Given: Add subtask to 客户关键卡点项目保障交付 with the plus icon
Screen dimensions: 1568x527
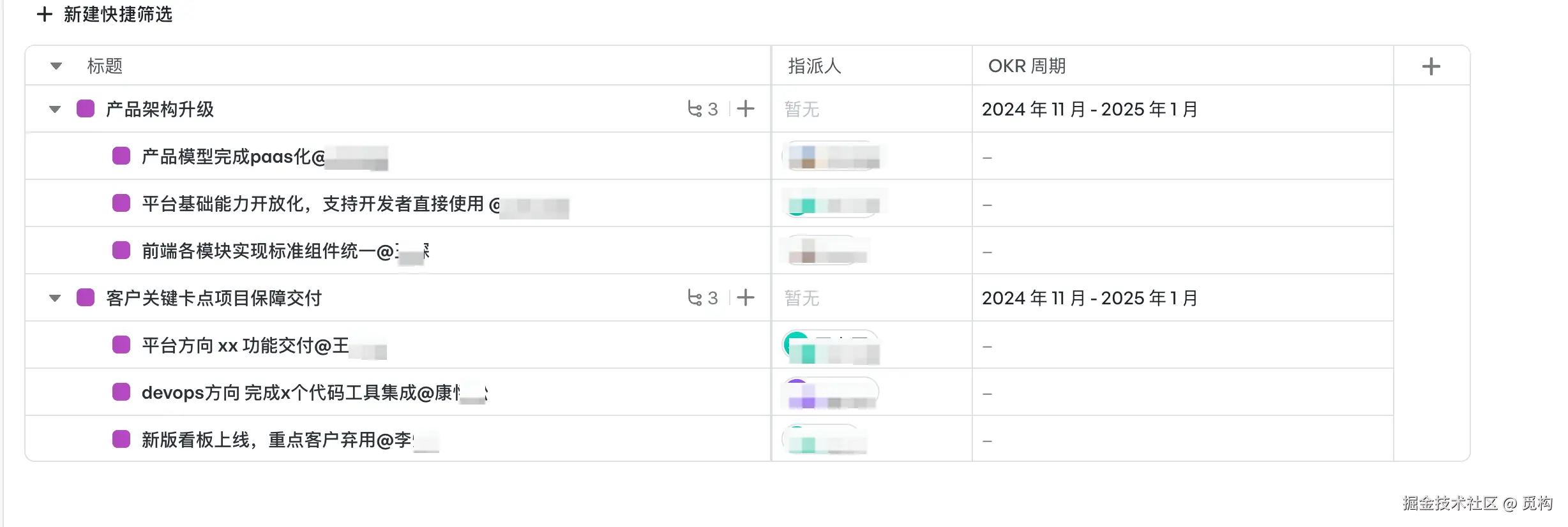Looking at the screenshot, I should tap(745, 297).
